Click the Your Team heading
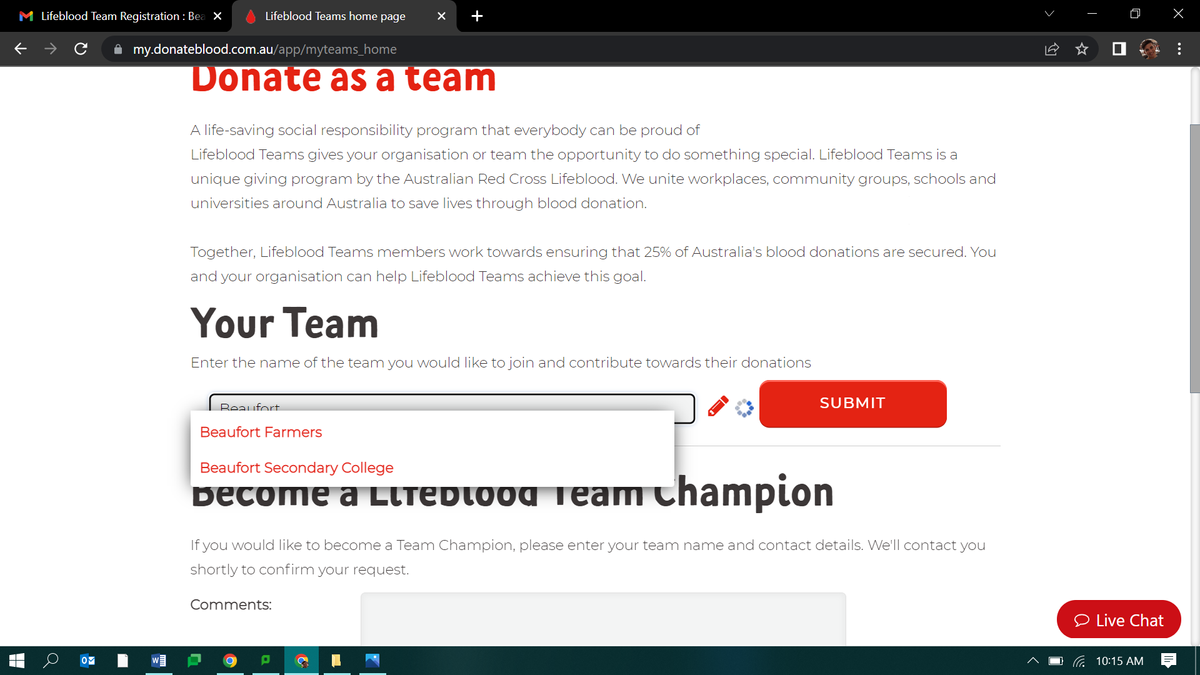The image size is (1200, 675). (x=285, y=324)
